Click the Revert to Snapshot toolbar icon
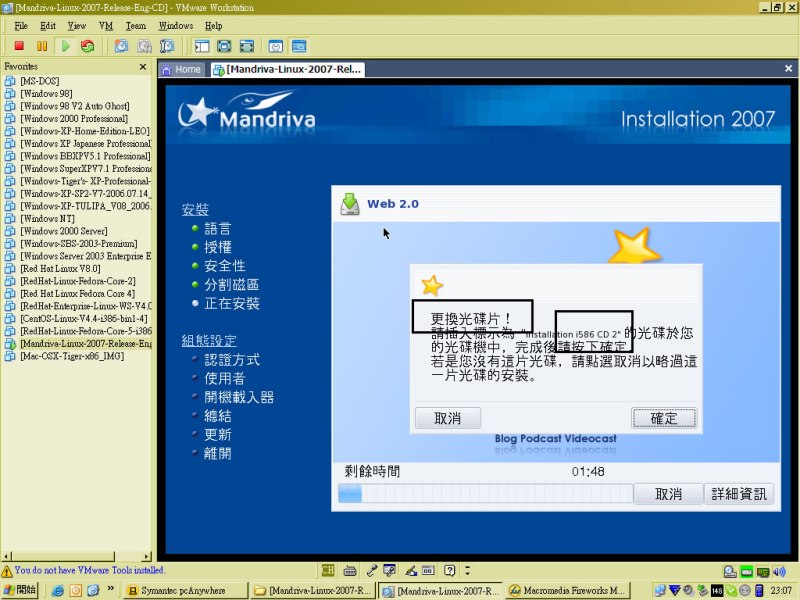The width and height of the screenshot is (800, 600). (144, 46)
